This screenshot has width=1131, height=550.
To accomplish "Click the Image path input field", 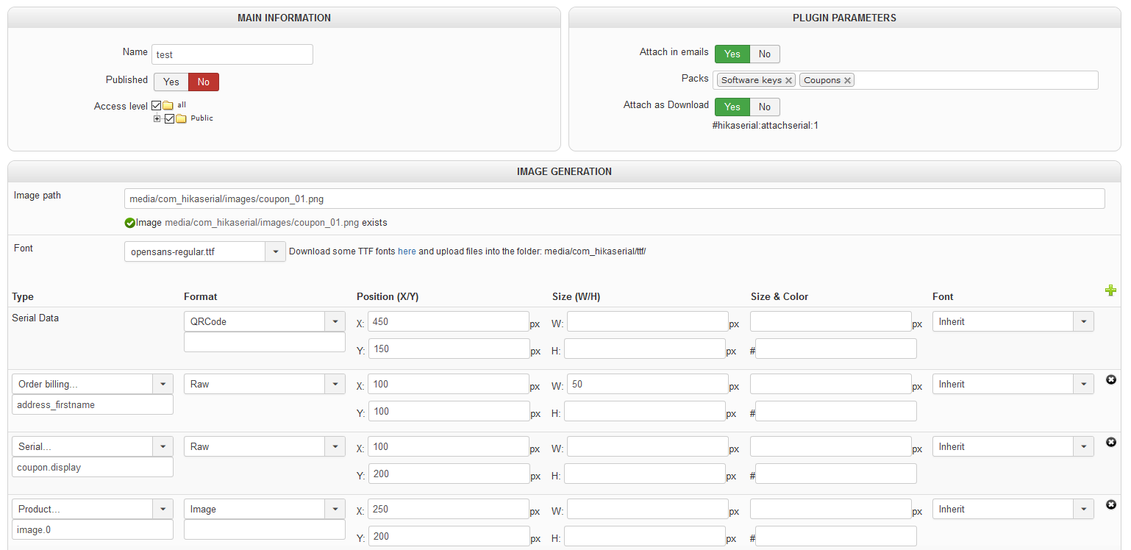I will pyautogui.click(x=614, y=199).
